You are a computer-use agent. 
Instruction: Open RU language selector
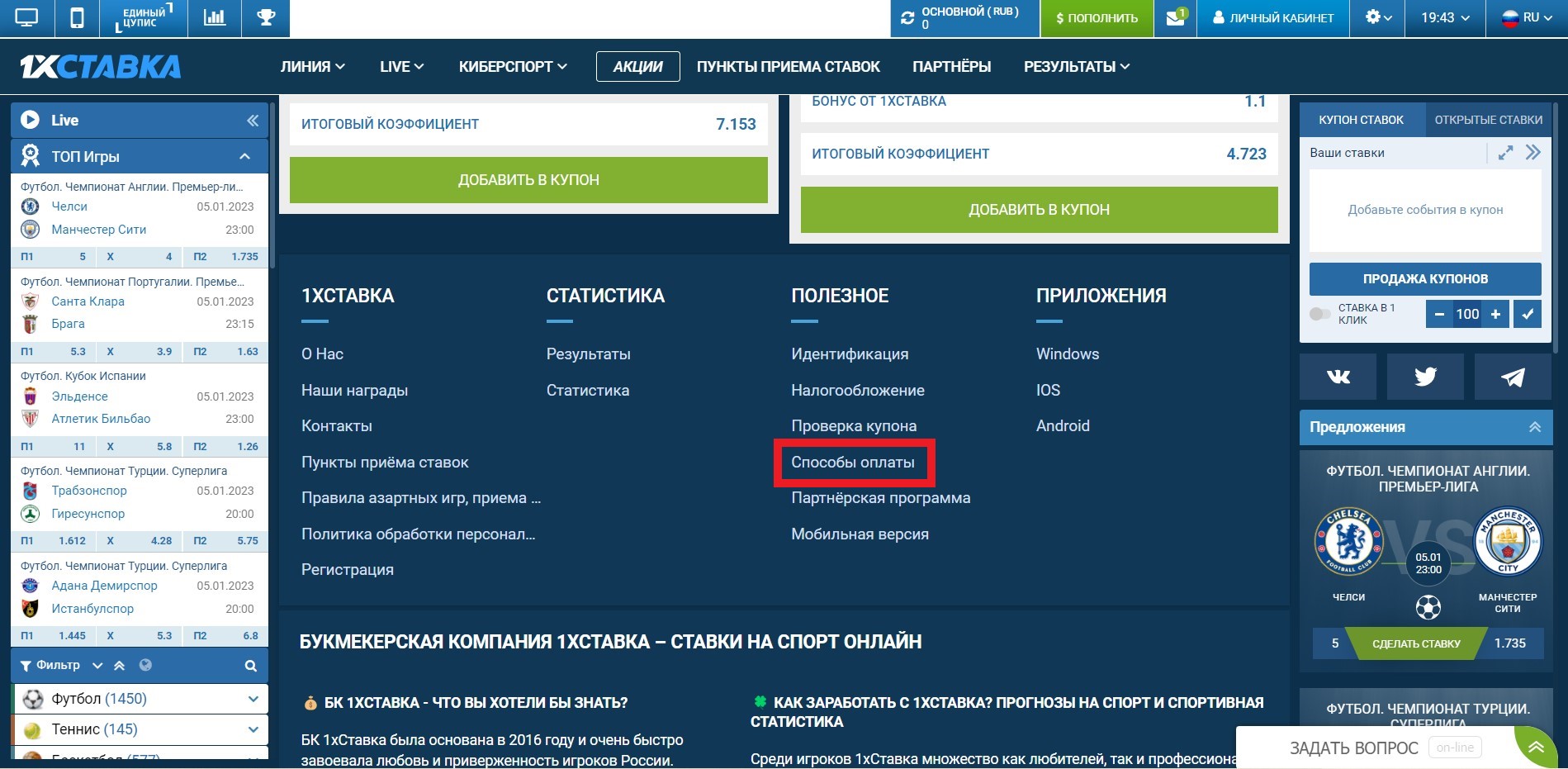[1526, 17]
